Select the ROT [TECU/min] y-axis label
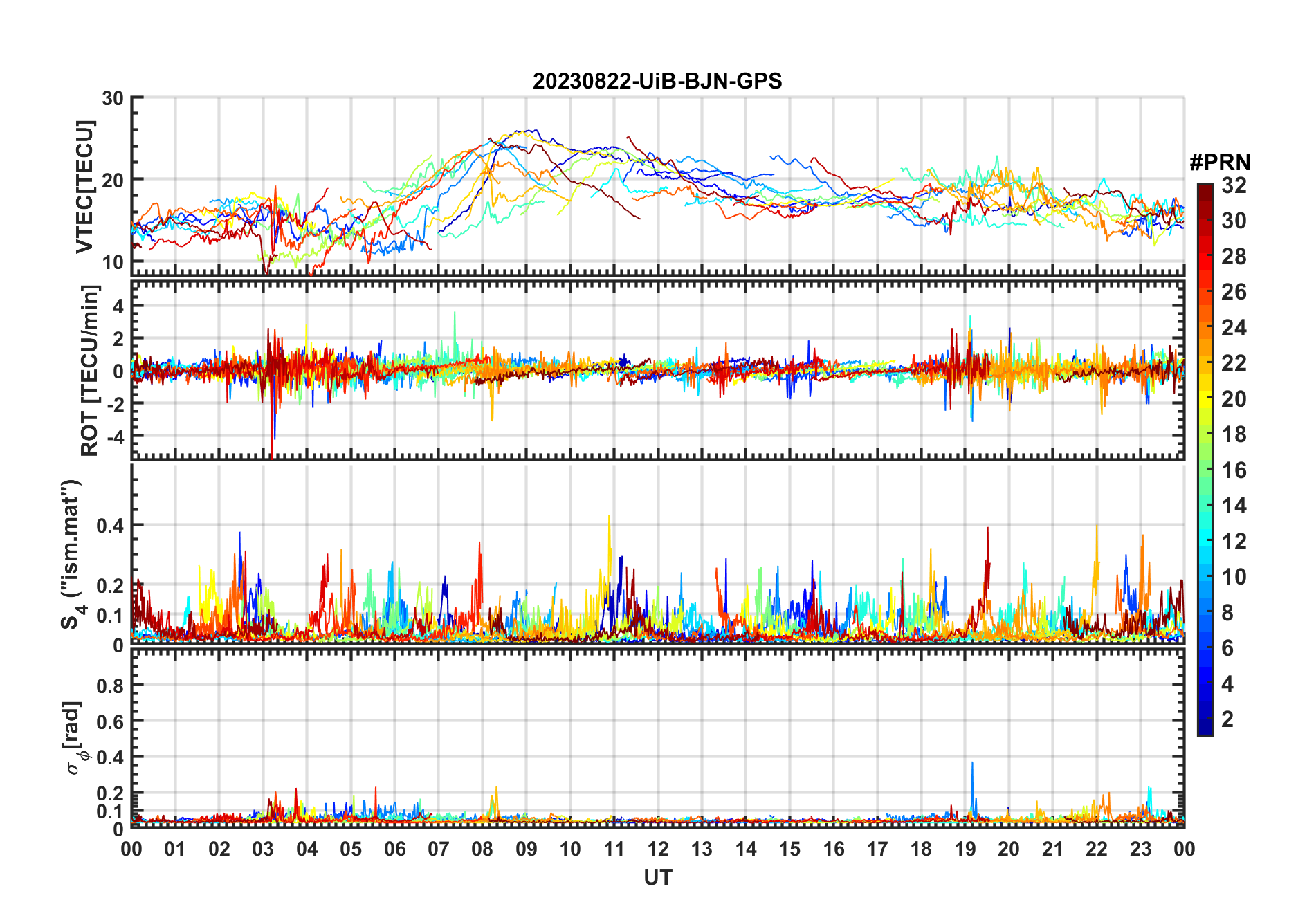The height and width of the screenshot is (920, 1316). tap(89, 370)
